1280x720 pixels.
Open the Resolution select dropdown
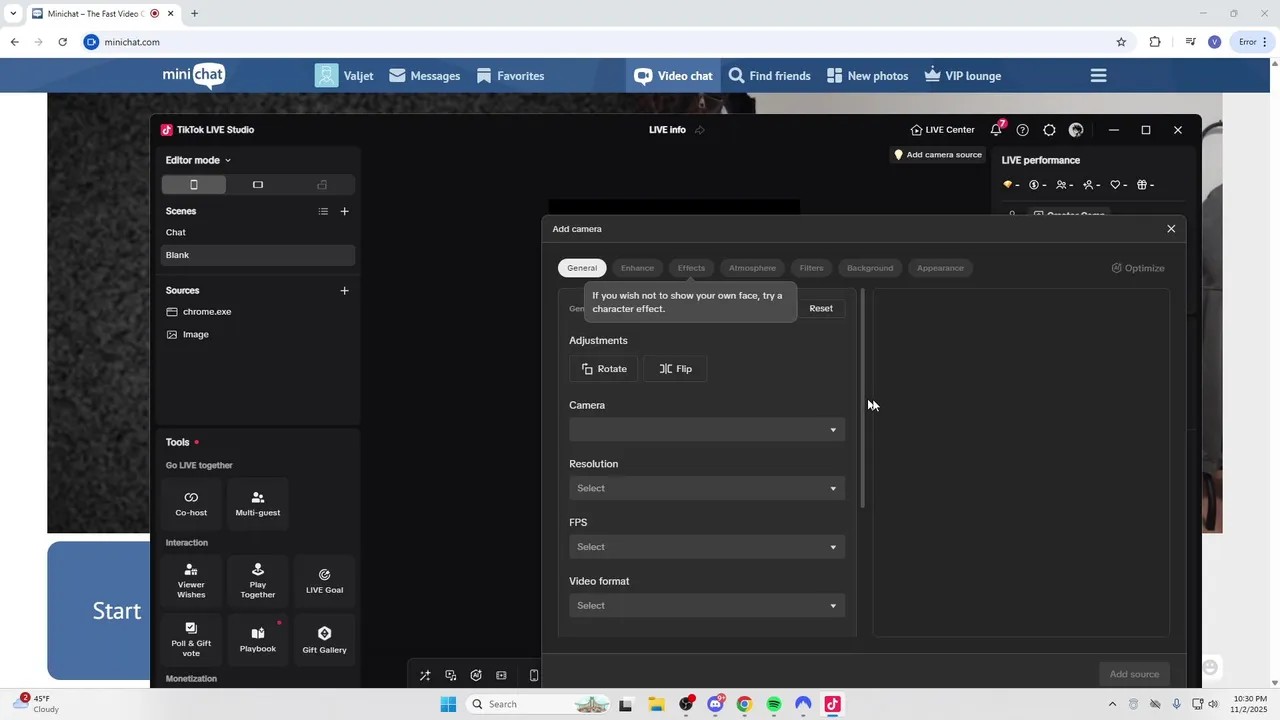coord(707,488)
